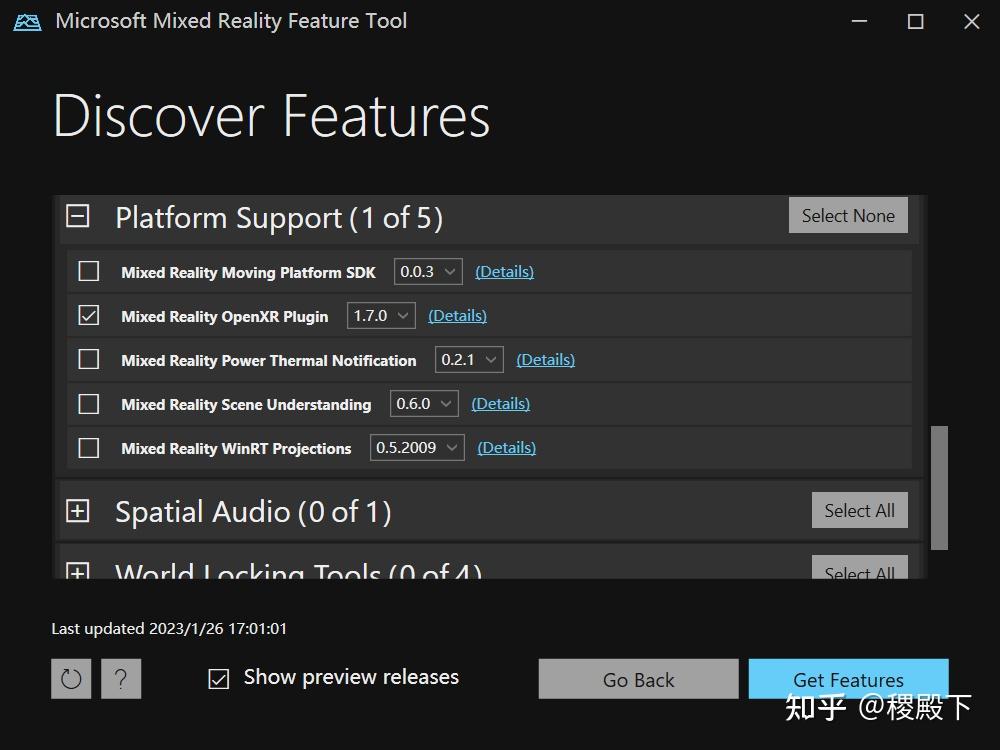The width and height of the screenshot is (1000, 750).
Task: Open Details link for Moving Platform SDK
Action: point(504,272)
